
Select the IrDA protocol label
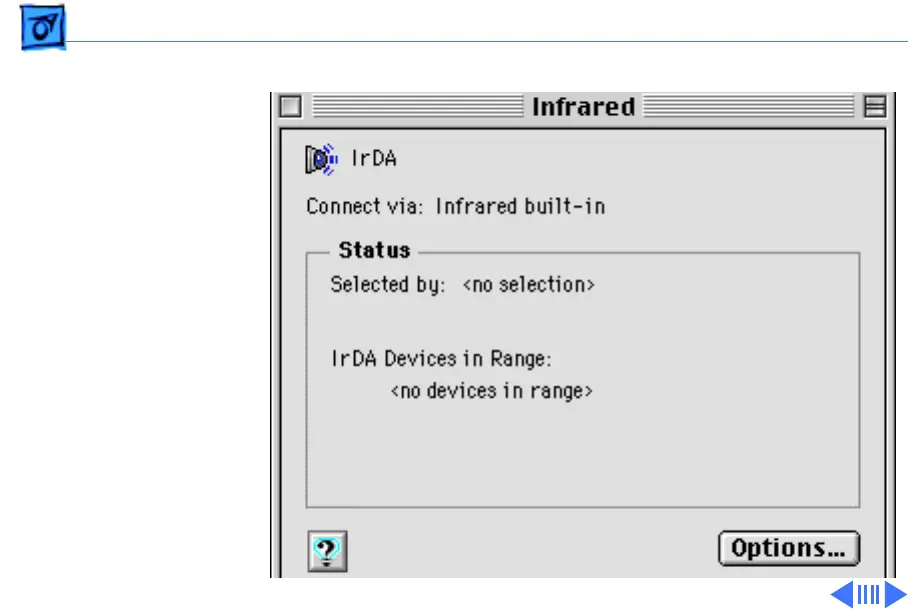click(x=374, y=158)
